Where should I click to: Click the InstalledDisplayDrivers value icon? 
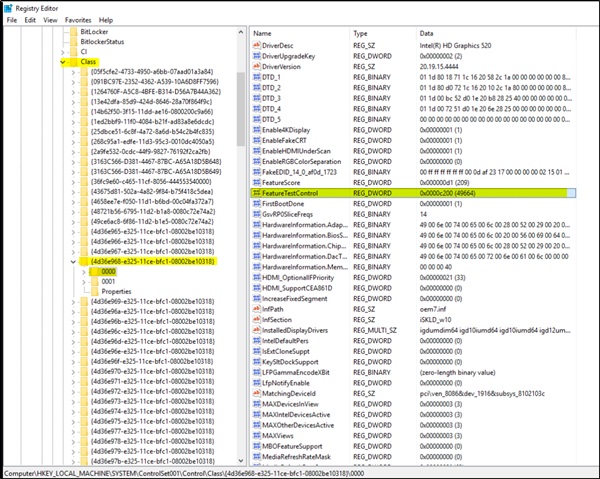[x=256, y=330]
